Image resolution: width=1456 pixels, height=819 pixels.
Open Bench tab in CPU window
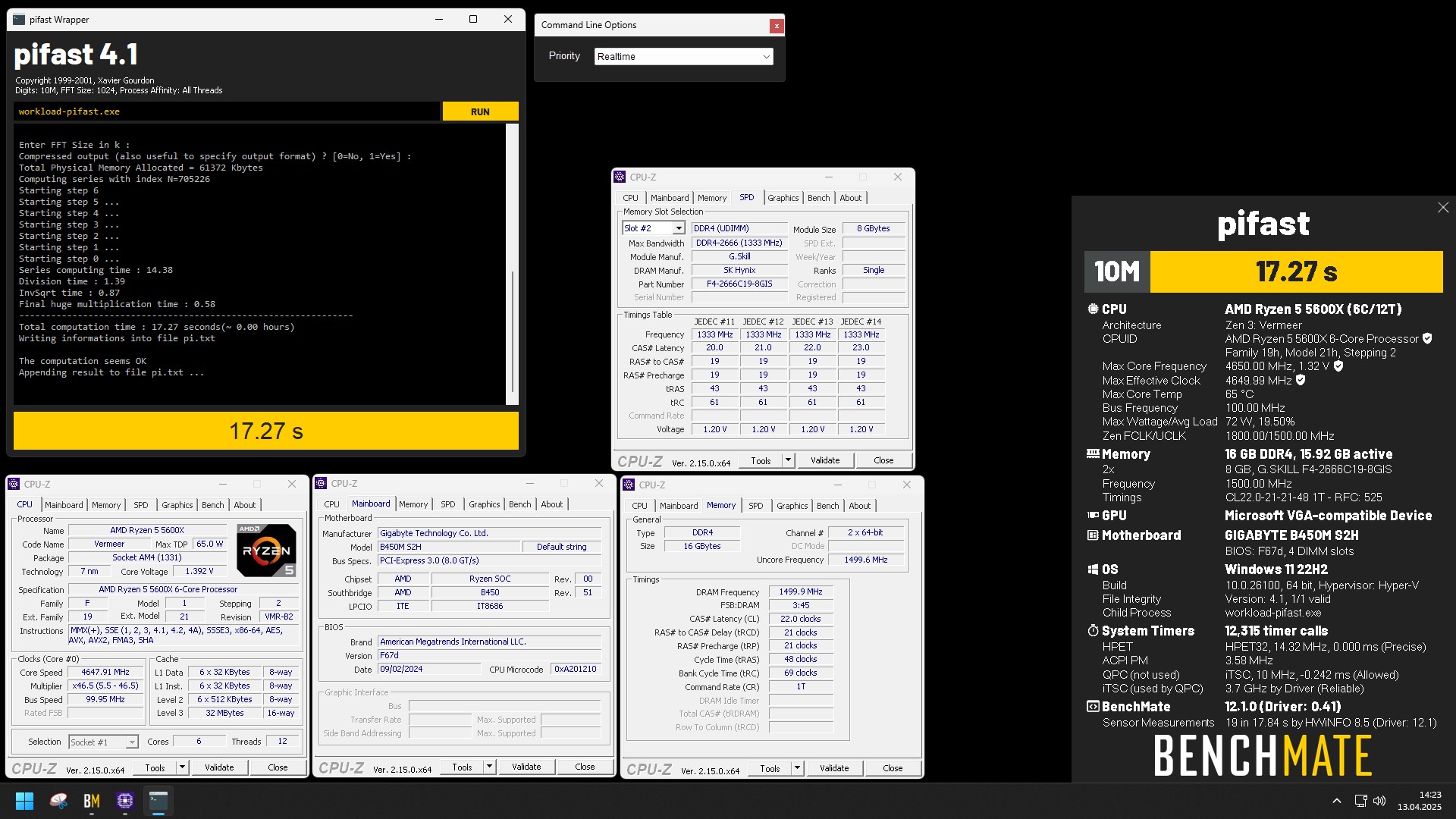(x=212, y=505)
